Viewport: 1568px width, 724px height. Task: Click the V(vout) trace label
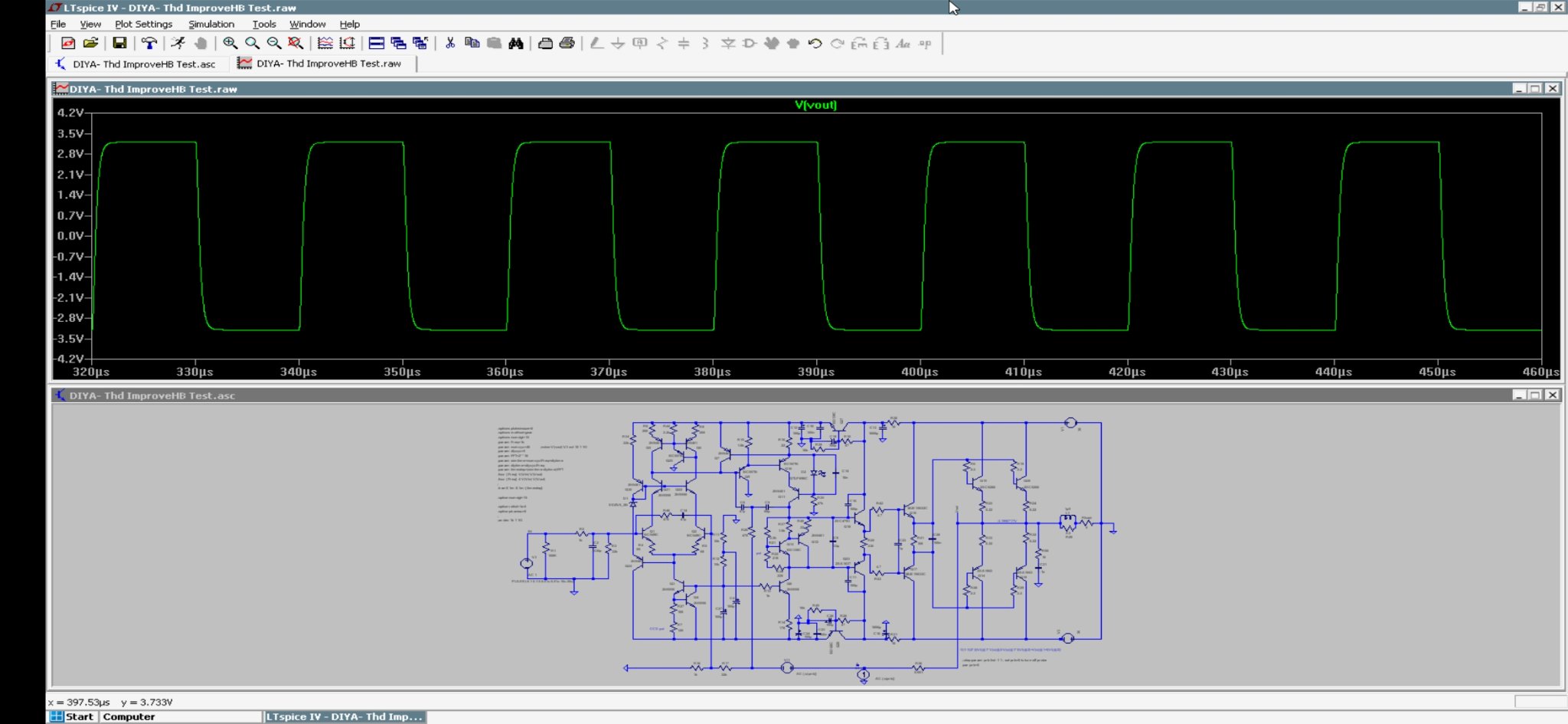(x=815, y=105)
